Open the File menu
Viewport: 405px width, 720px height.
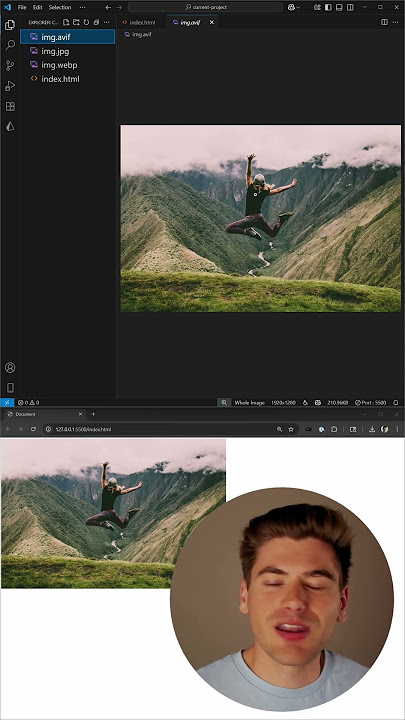pos(22,7)
